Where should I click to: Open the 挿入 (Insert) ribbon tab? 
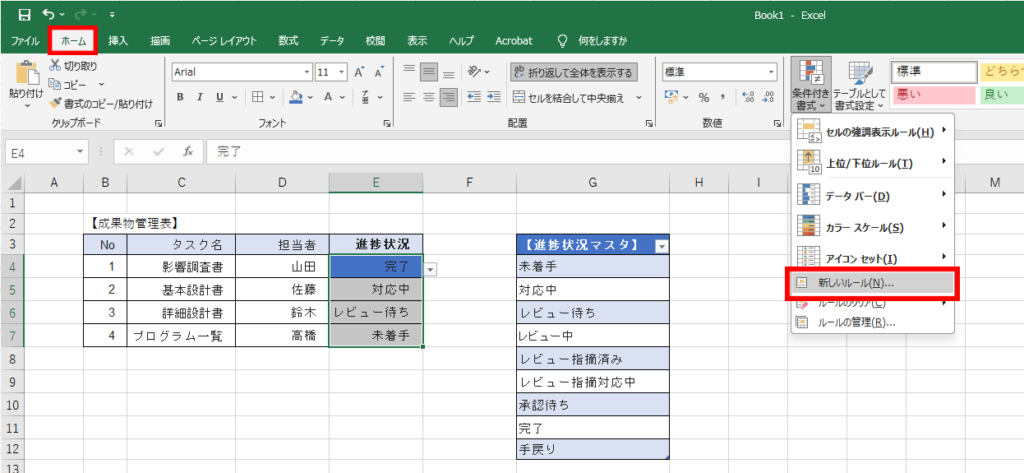(x=118, y=41)
